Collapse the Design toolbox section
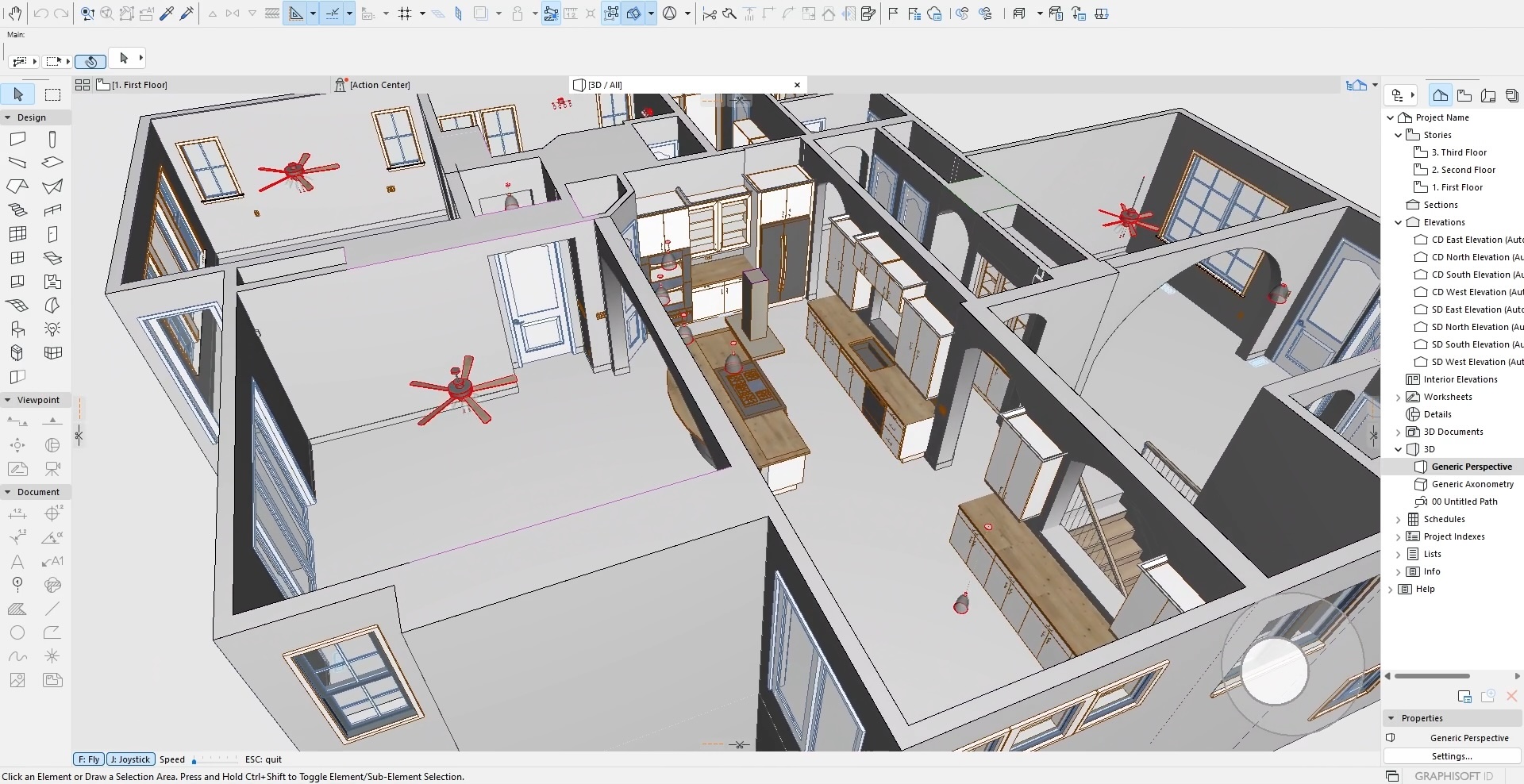1524x784 pixels. (8, 117)
